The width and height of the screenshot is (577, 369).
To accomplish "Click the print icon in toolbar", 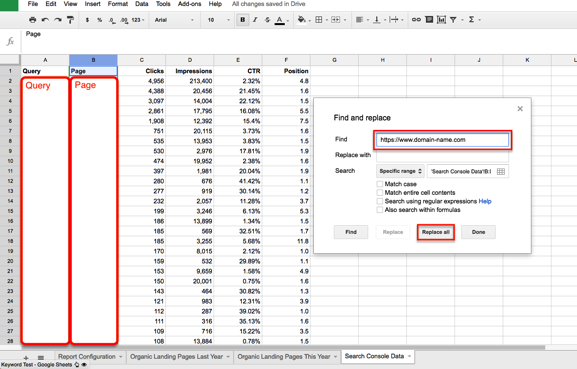I will pyautogui.click(x=32, y=20).
